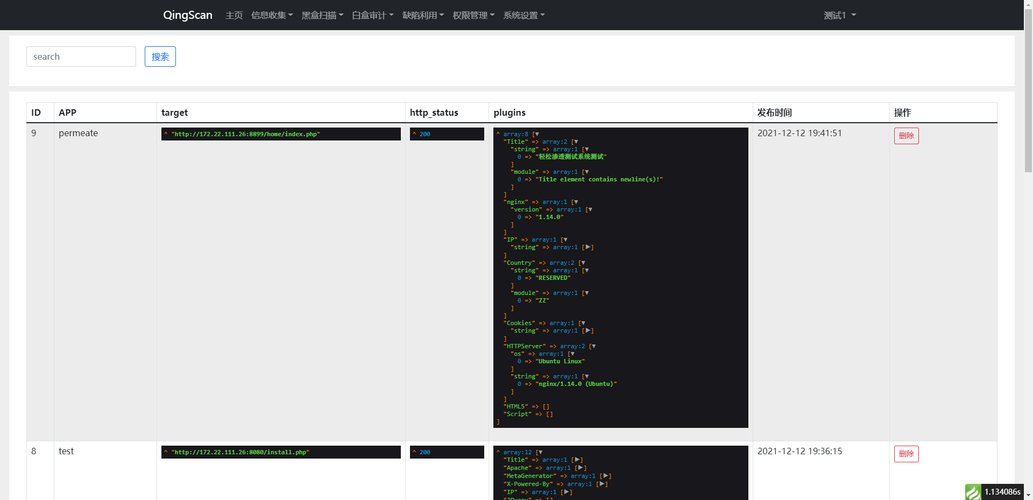Click the caret before the test row's 200 status
Image resolution: width=1033 pixels, height=500 pixels.
pyautogui.click(x=414, y=453)
